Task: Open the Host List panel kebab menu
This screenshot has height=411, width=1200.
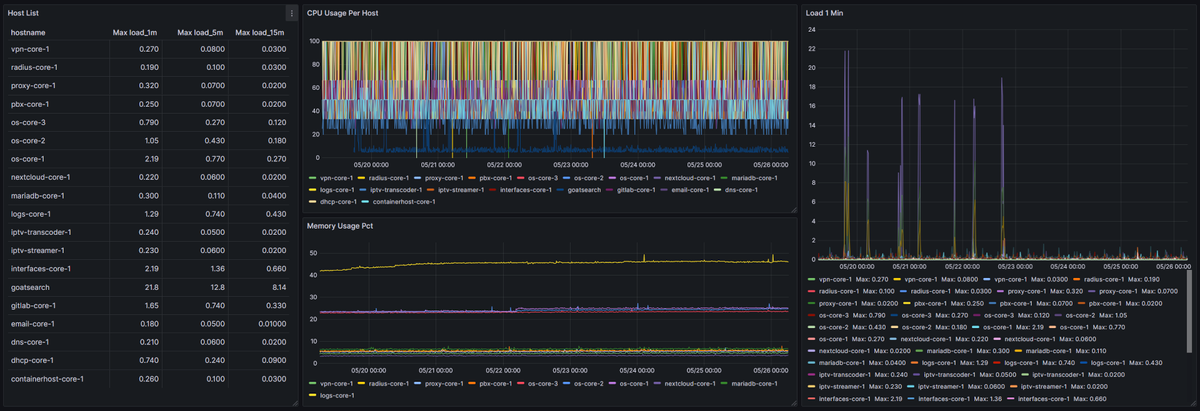Action: (291, 13)
